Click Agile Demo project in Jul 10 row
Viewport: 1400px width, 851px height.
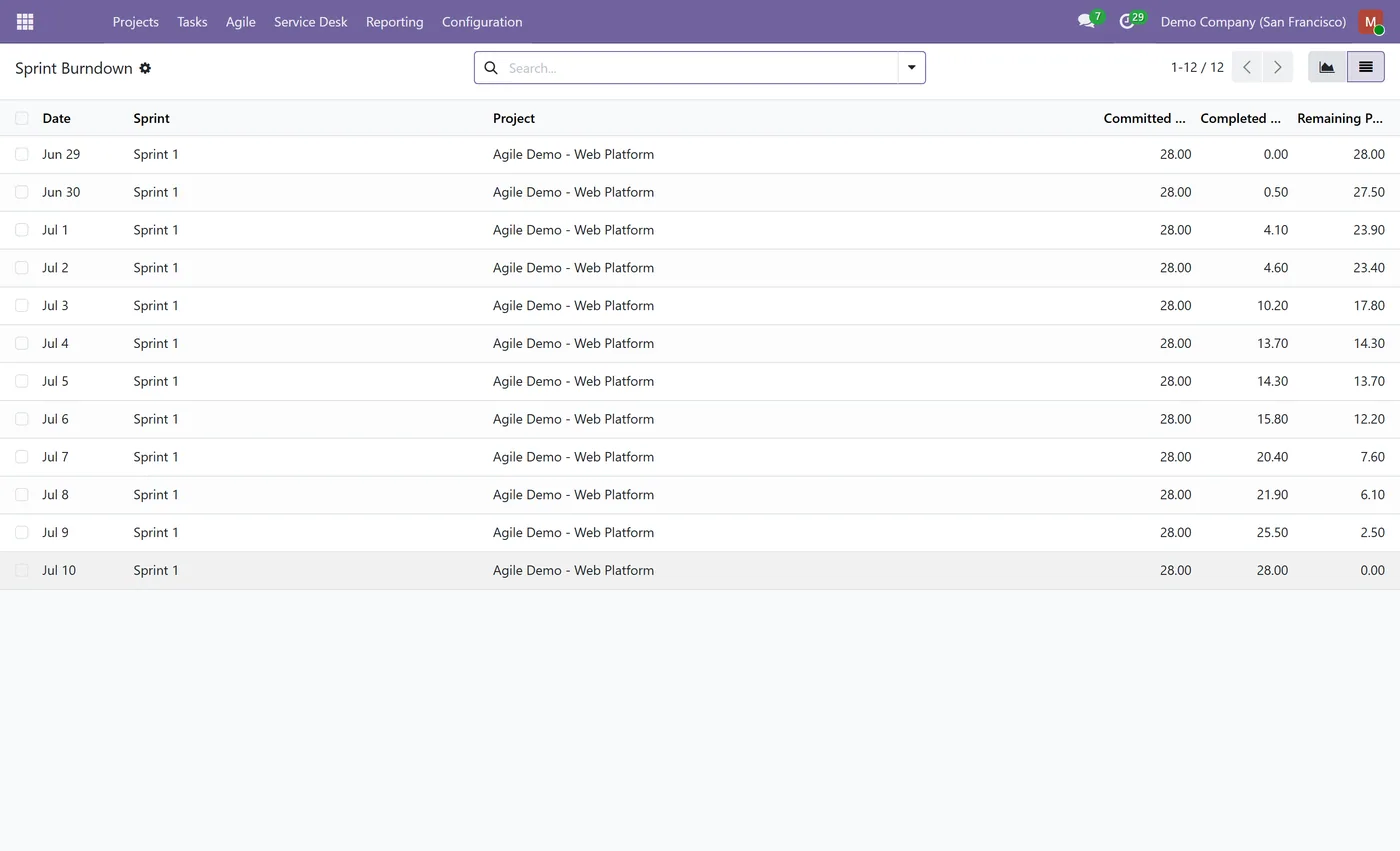tap(573, 570)
